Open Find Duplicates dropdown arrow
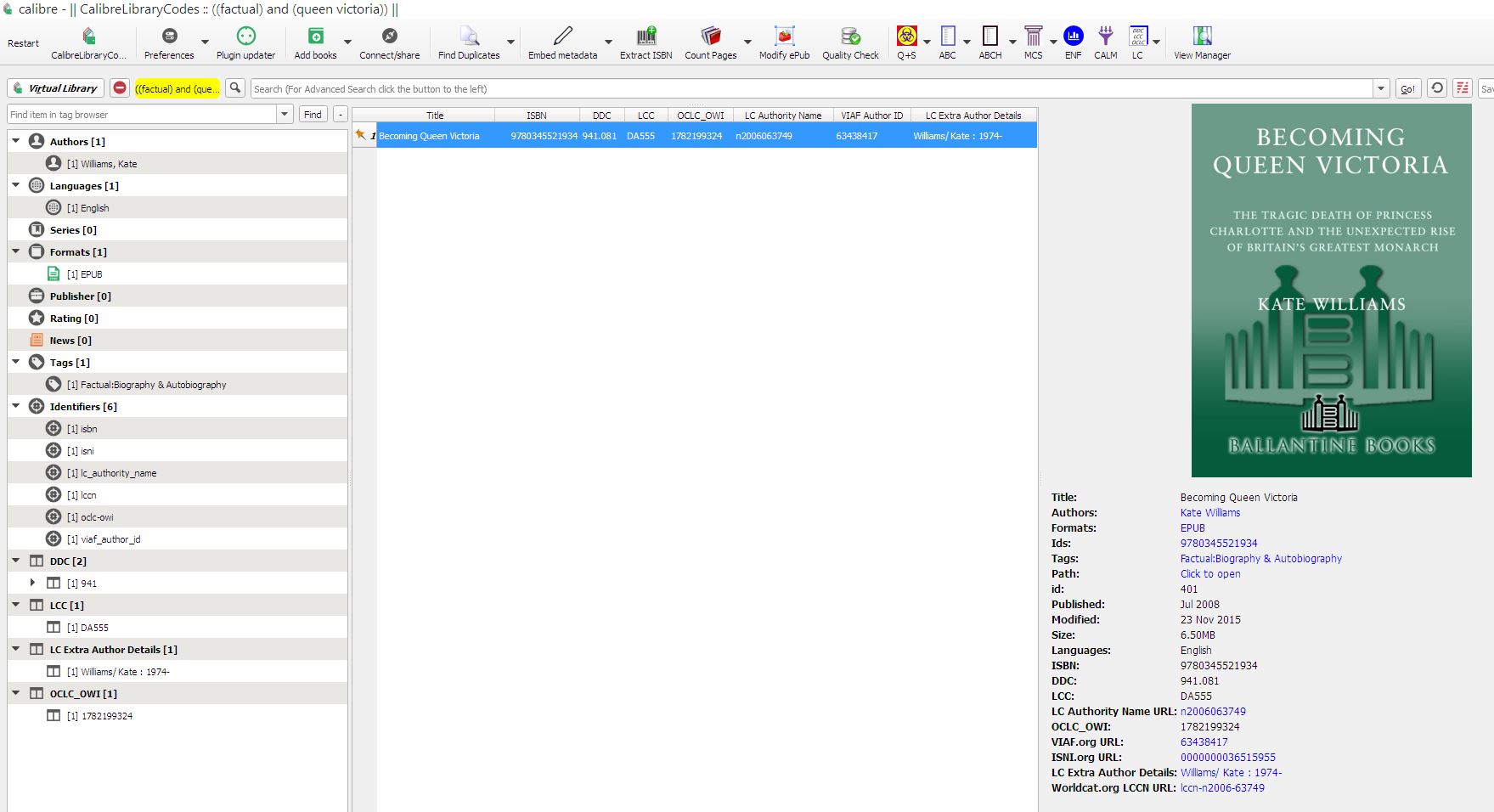 [x=510, y=41]
